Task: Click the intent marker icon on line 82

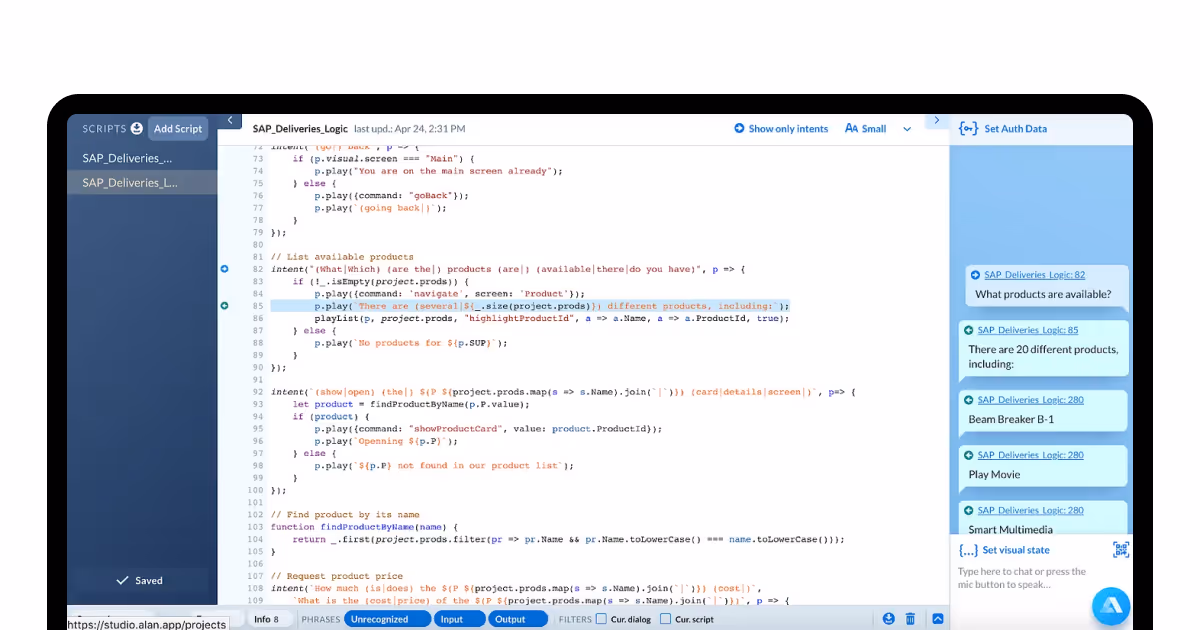Action: tap(224, 269)
